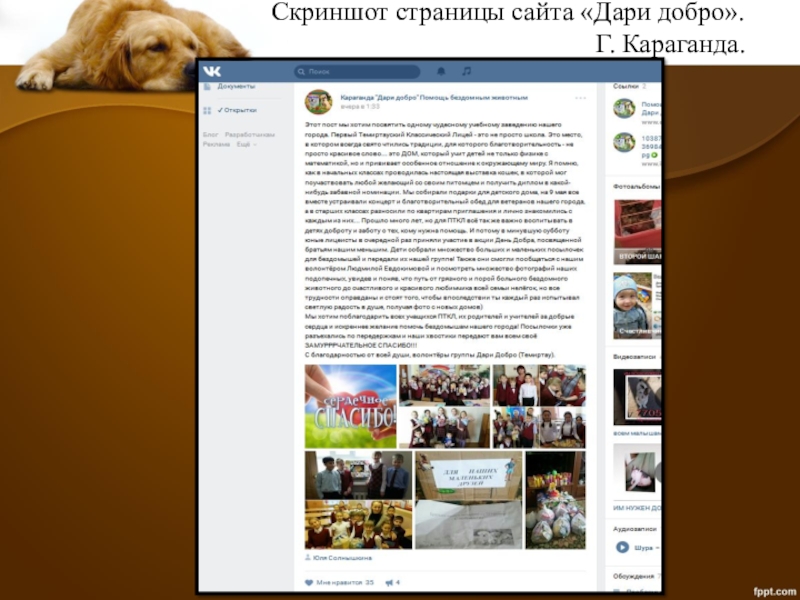Open the music note icon
800x600 pixels.
pyautogui.click(x=466, y=71)
